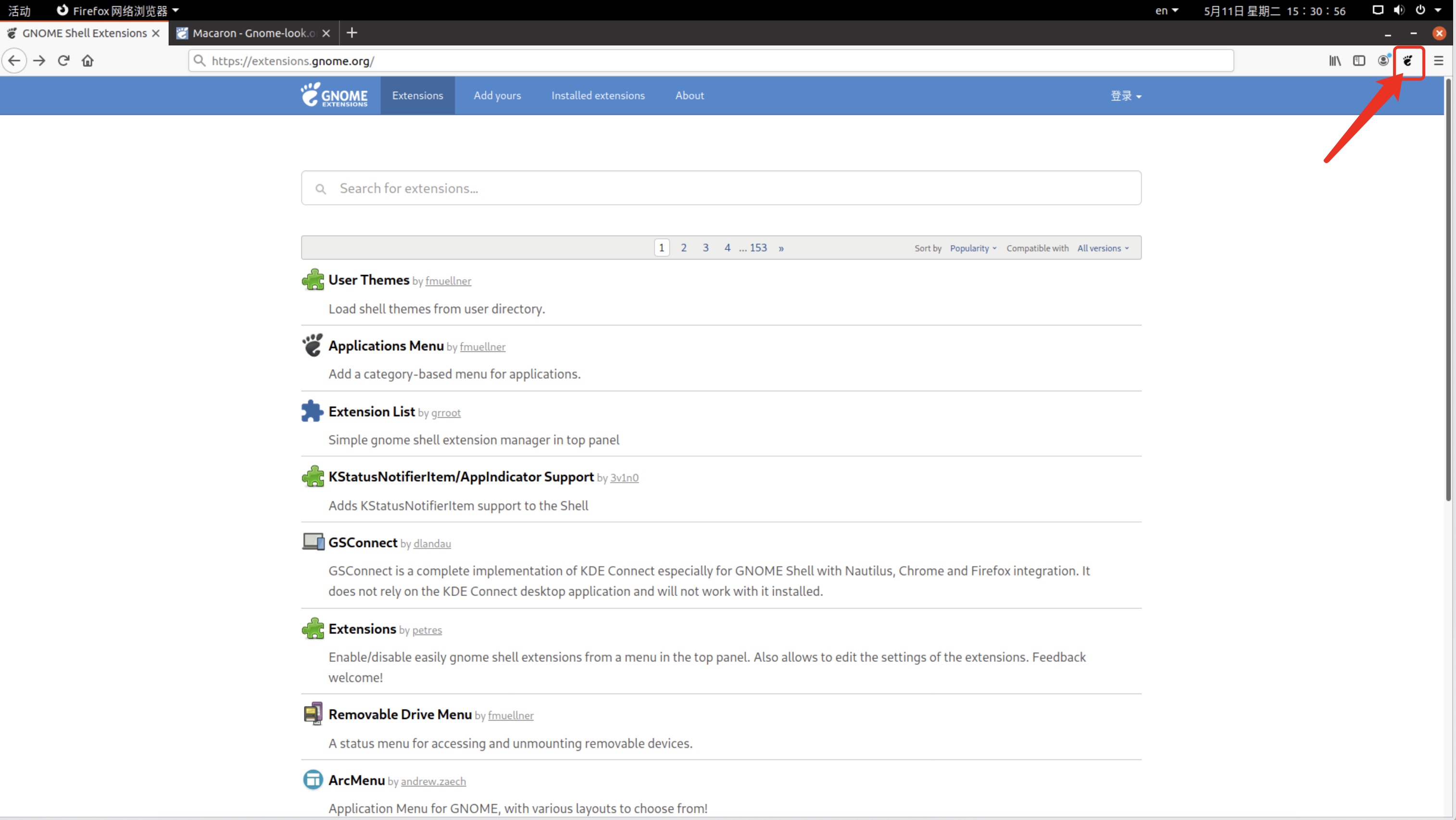Click page 2 pagination button
1456x820 pixels.
point(684,247)
